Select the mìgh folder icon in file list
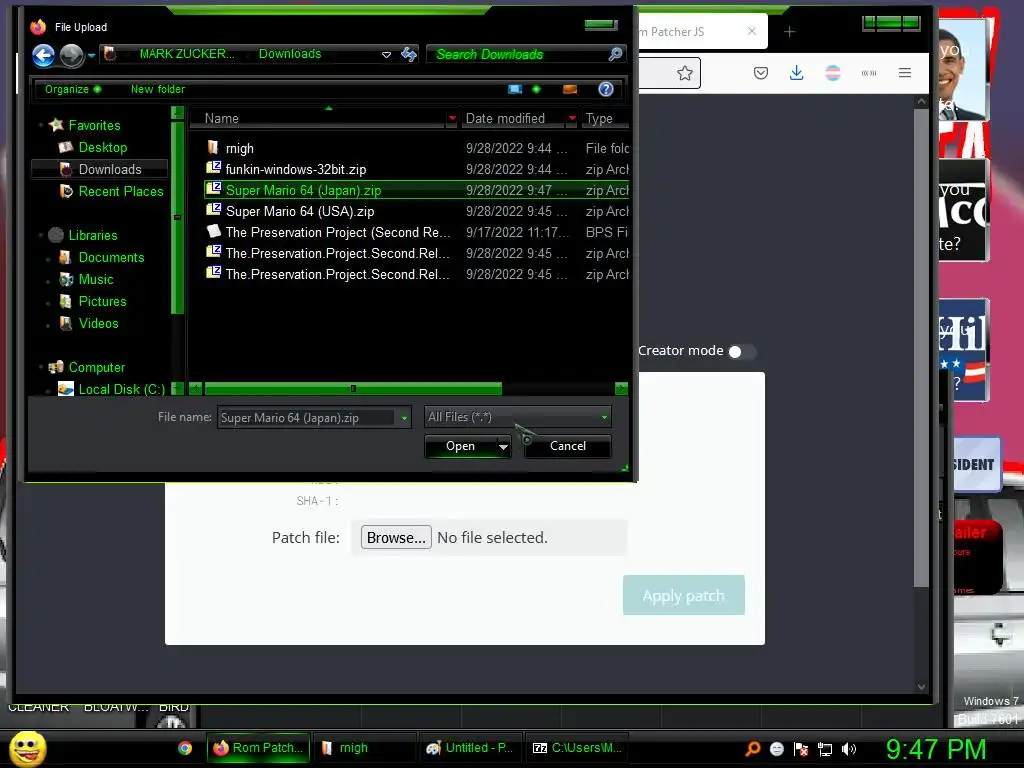 pyautogui.click(x=212, y=148)
